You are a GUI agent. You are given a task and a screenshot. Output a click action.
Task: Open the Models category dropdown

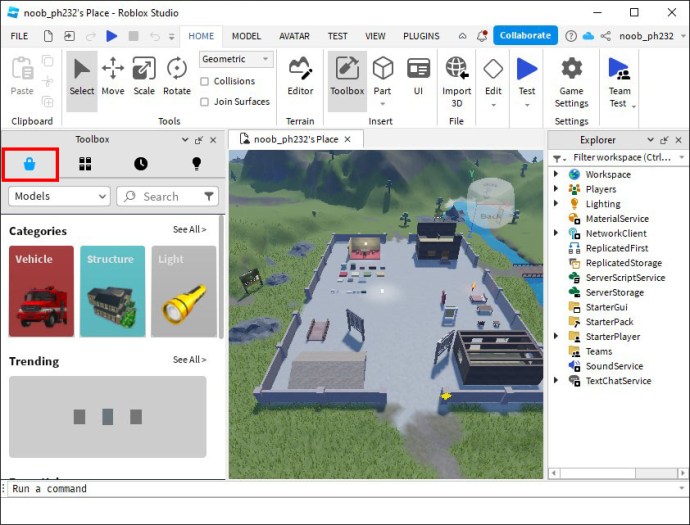(59, 197)
